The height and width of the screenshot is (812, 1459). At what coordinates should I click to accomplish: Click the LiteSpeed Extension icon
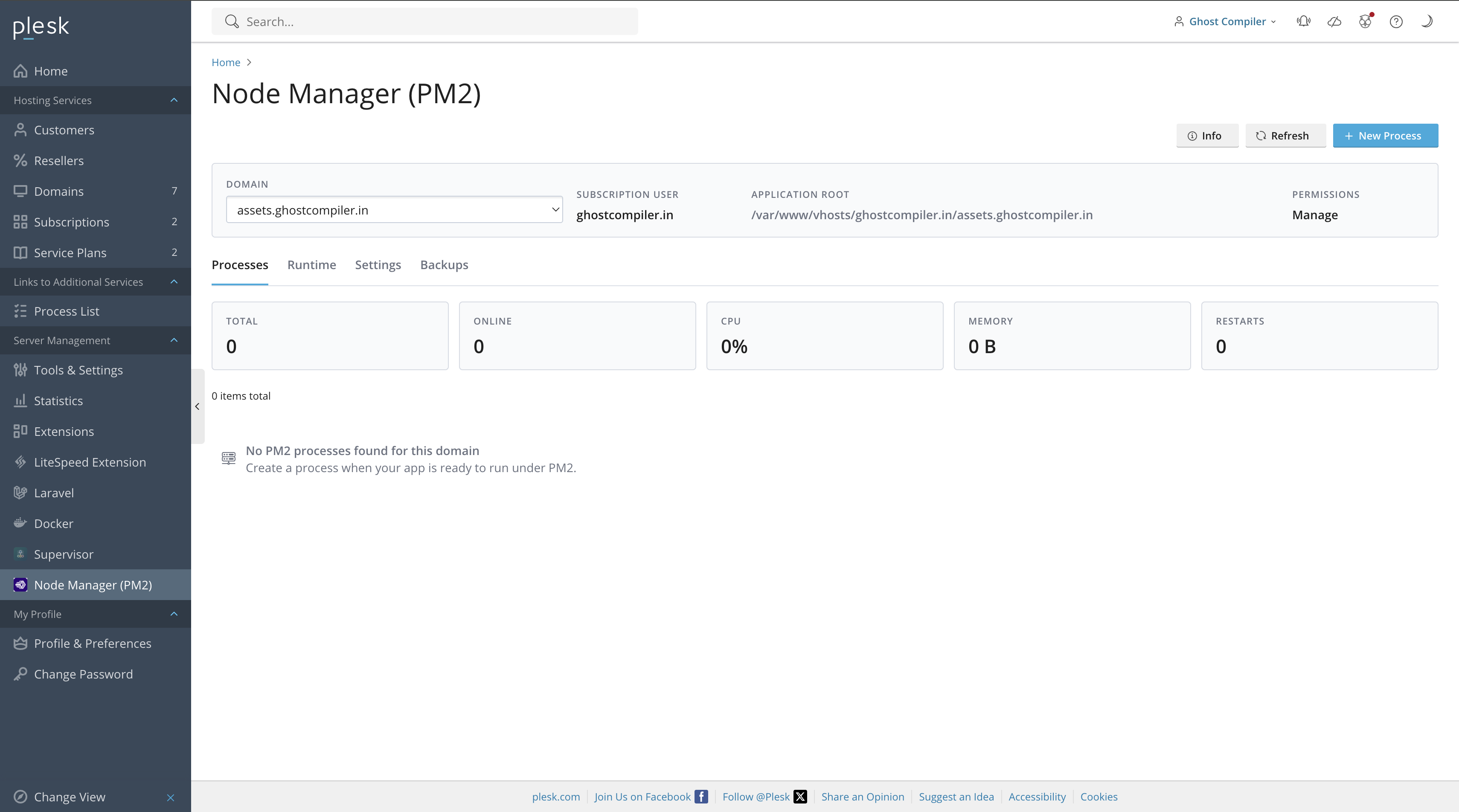[x=20, y=462]
